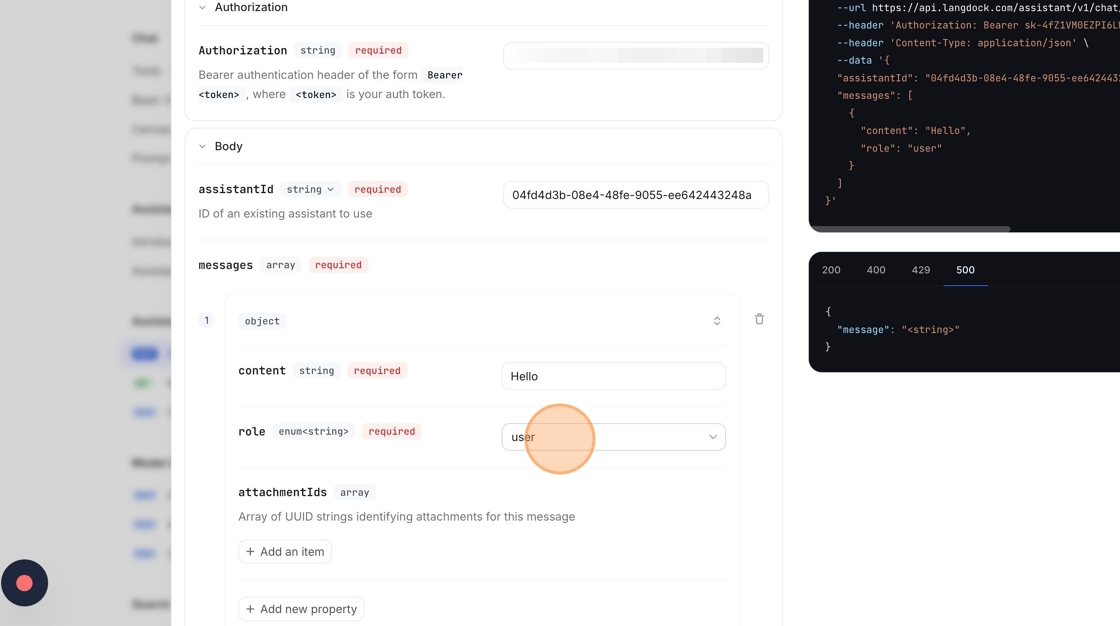Click the attachmentIds property name

coord(282,493)
